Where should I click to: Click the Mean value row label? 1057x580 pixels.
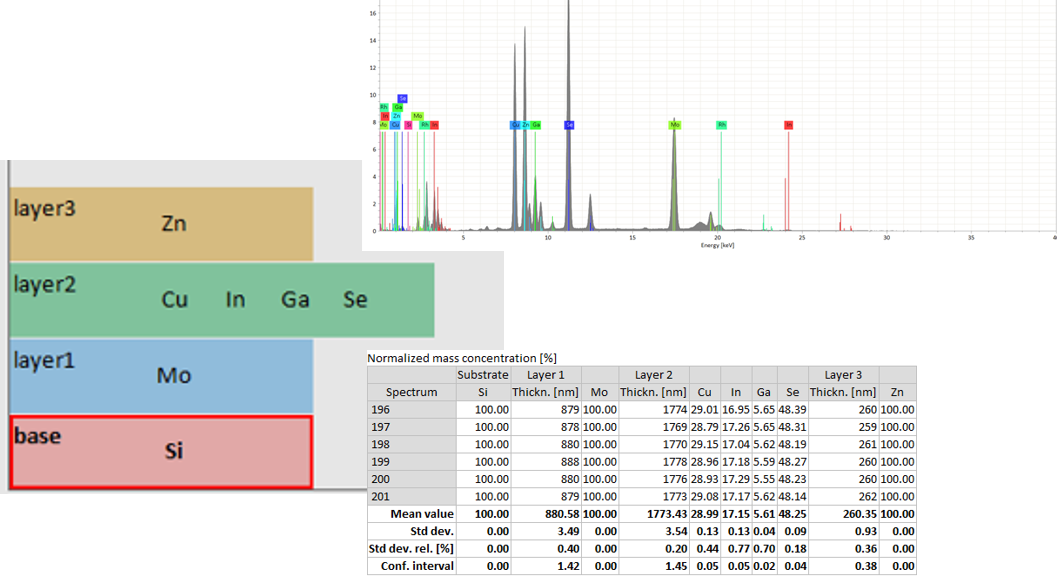[420, 514]
